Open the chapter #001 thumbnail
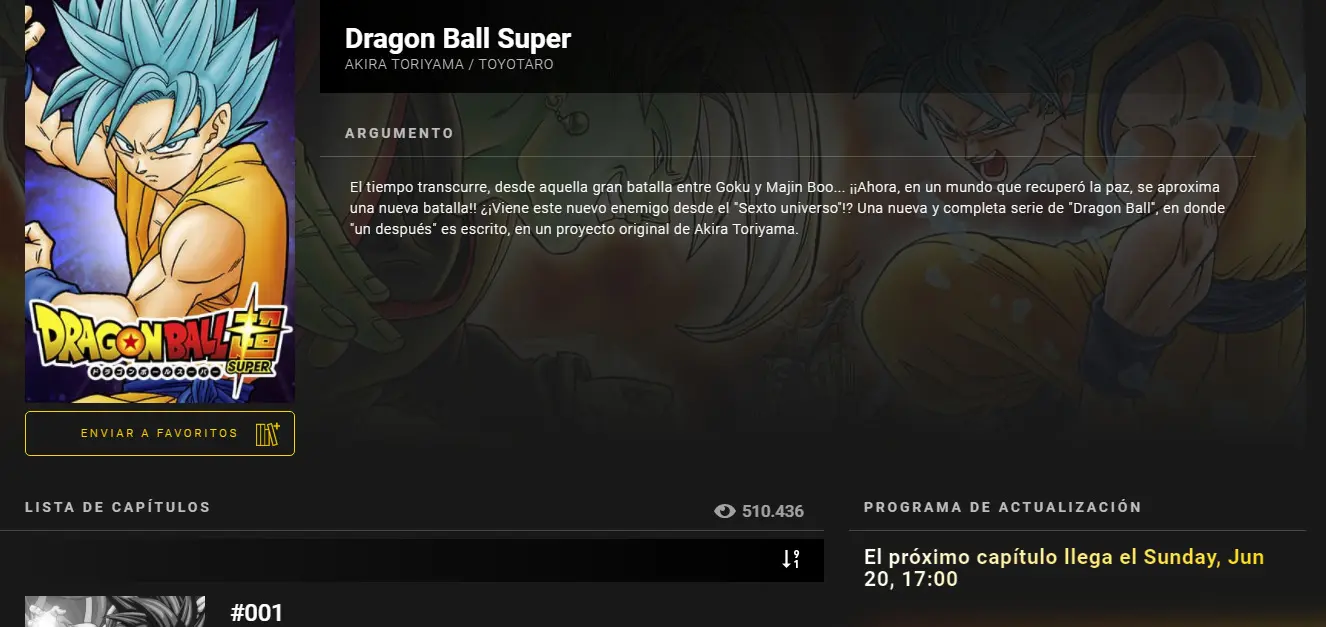Image resolution: width=1326 pixels, height=627 pixels. point(115,611)
